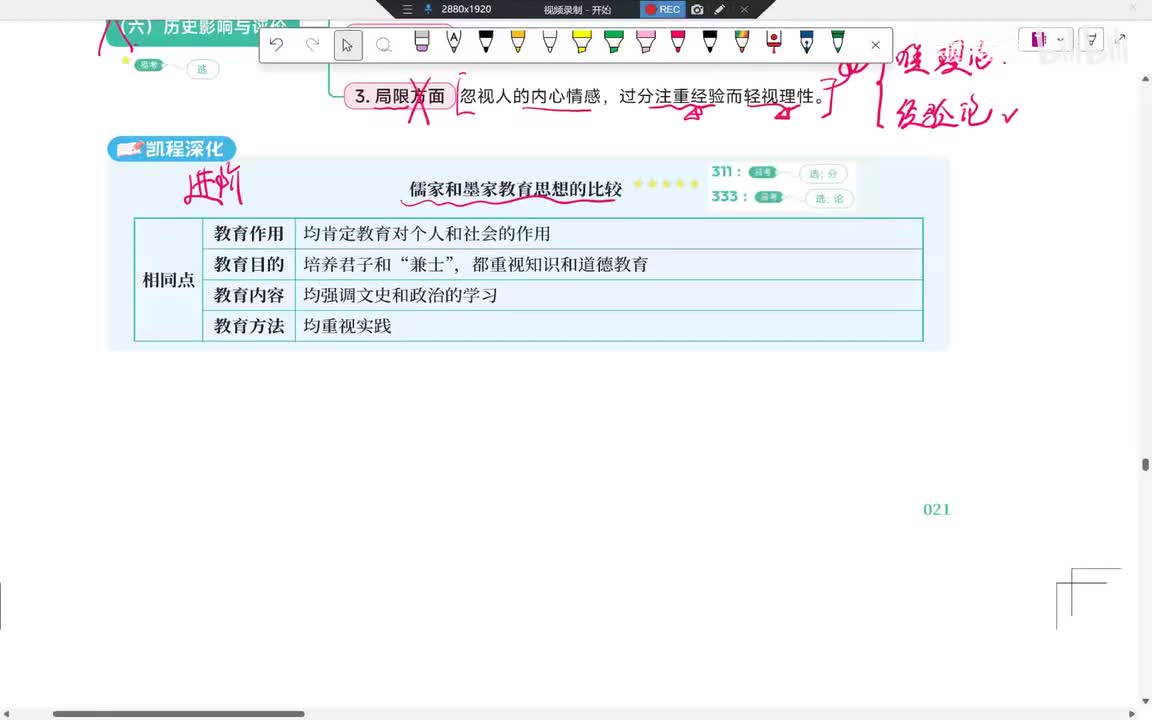Click the 333 exam tag label
1152x720 pixels.
tap(729, 196)
